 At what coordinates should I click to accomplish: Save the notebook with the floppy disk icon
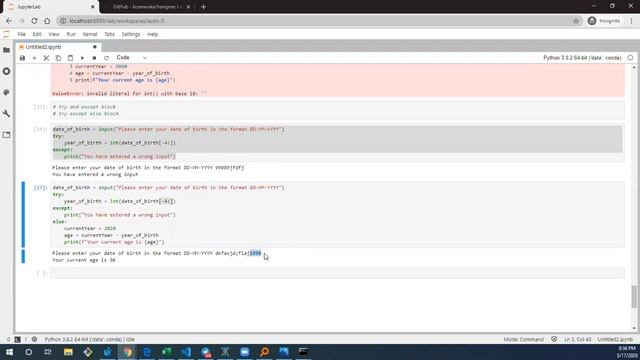[x=22, y=58]
